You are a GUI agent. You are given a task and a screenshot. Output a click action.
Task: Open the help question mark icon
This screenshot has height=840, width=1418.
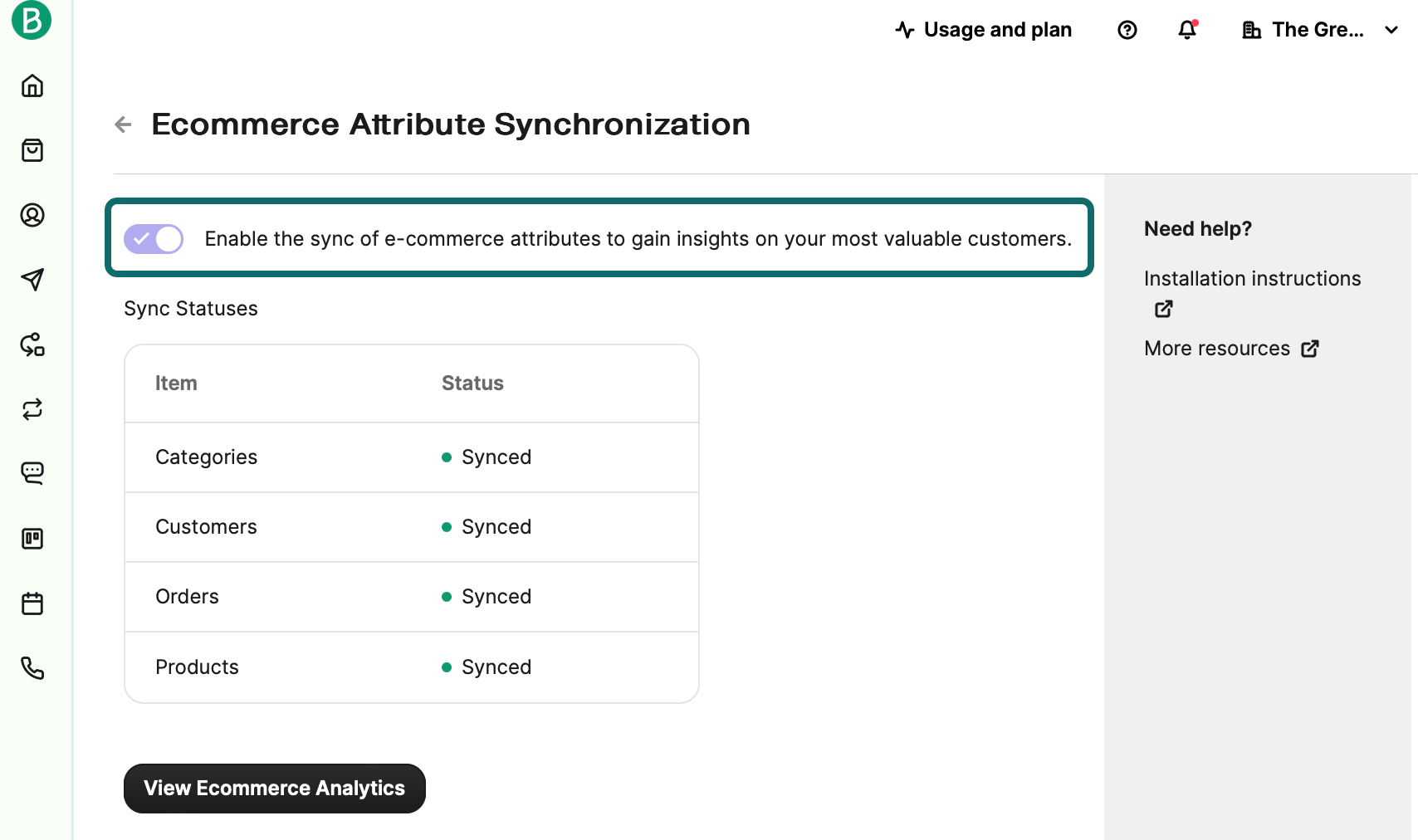[1127, 30]
